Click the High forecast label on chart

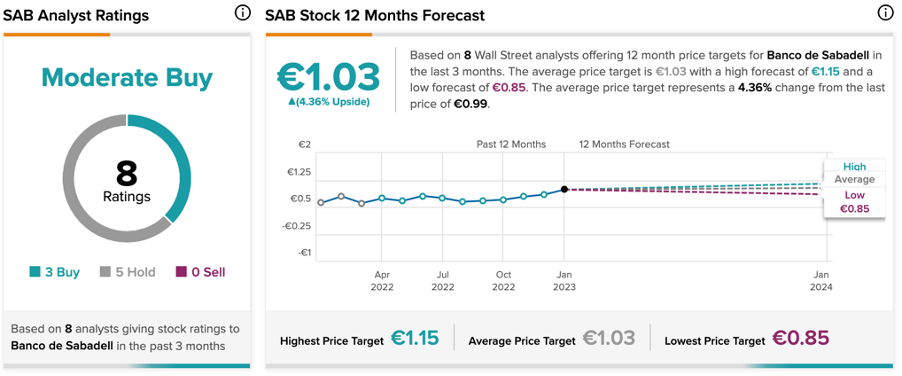(x=854, y=167)
